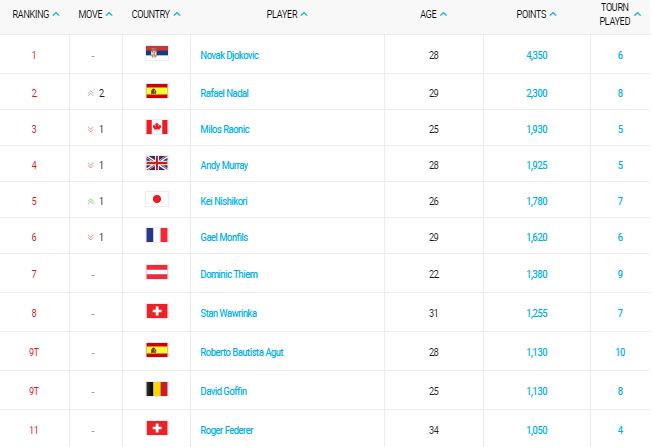Sort by Points column header
653x447 pixels.
coord(536,14)
